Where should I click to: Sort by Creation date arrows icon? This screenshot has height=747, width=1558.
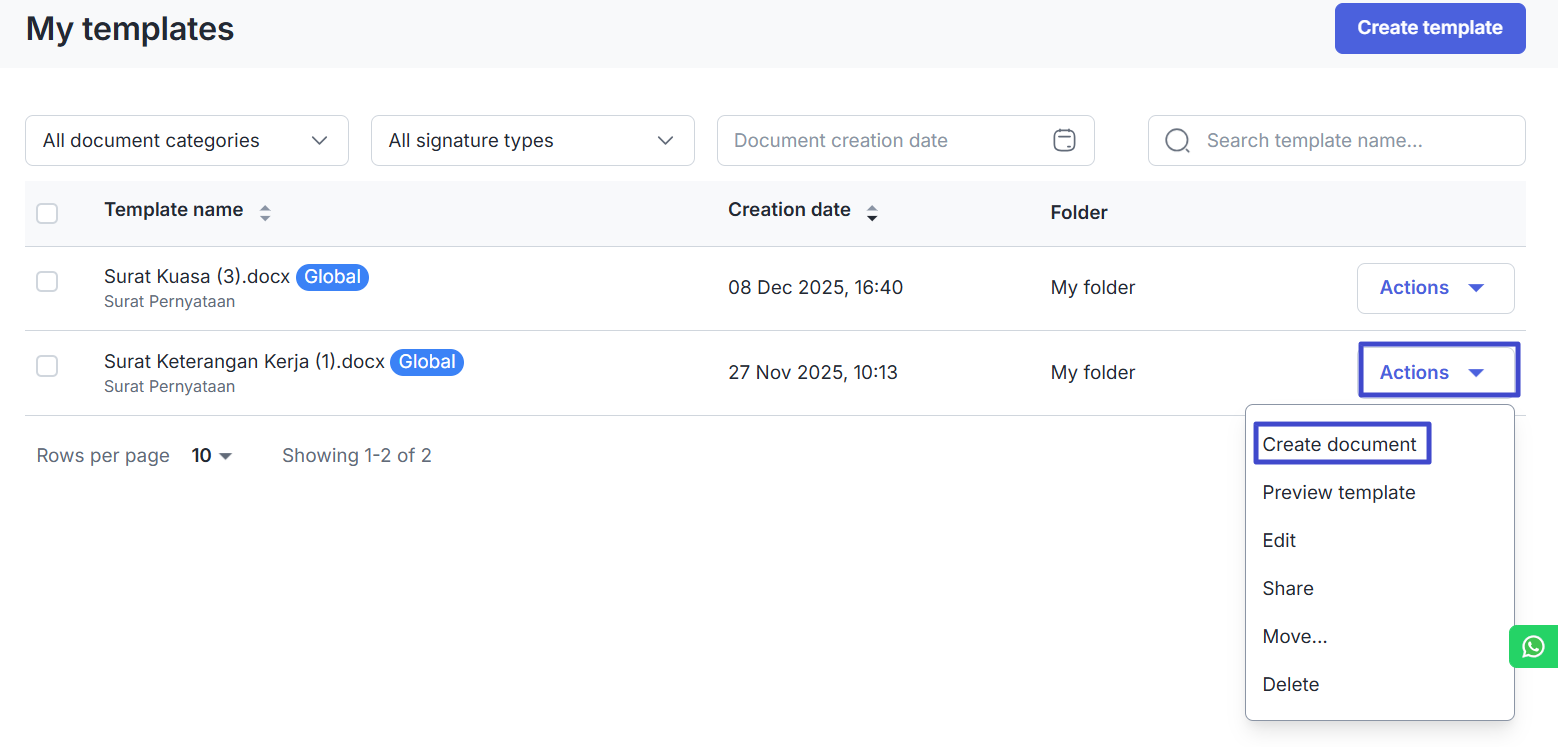(872, 212)
